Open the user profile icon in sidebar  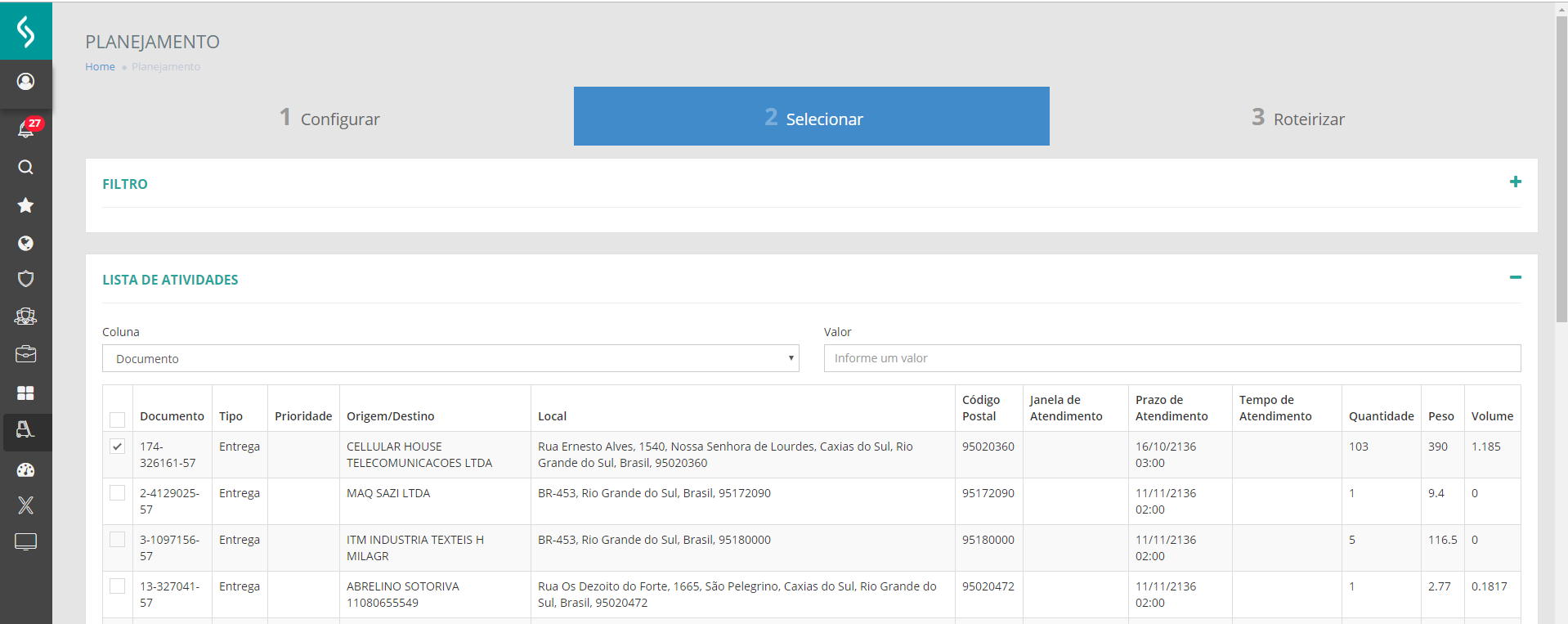26,82
